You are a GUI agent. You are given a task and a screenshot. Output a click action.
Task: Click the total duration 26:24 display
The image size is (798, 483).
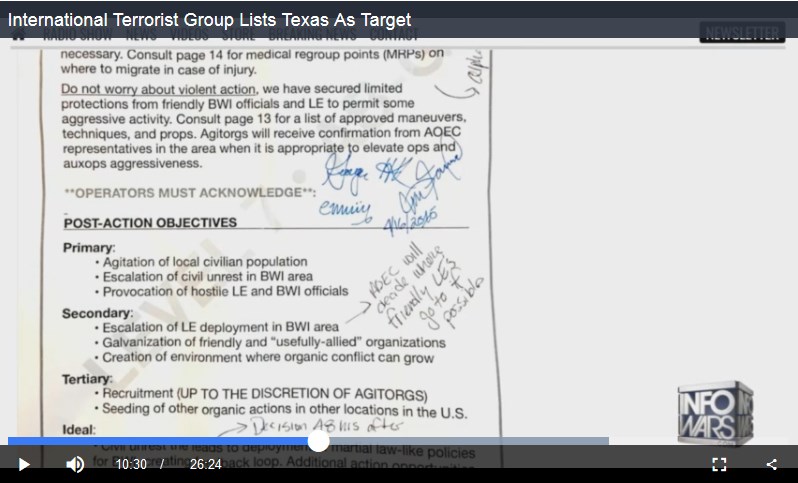tap(206, 464)
